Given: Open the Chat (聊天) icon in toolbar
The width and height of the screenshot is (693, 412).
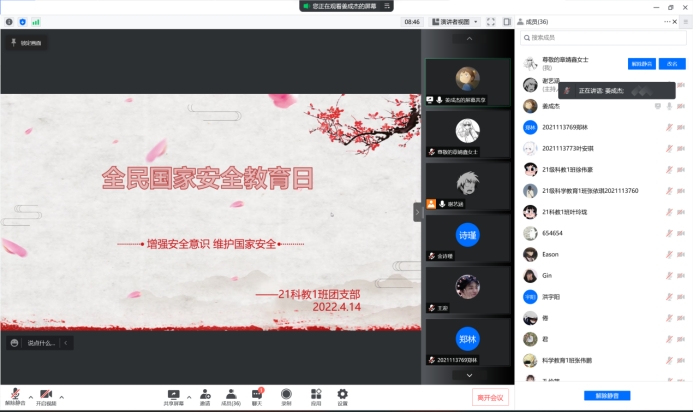Looking at the screenshot, I should pos(257,395).
